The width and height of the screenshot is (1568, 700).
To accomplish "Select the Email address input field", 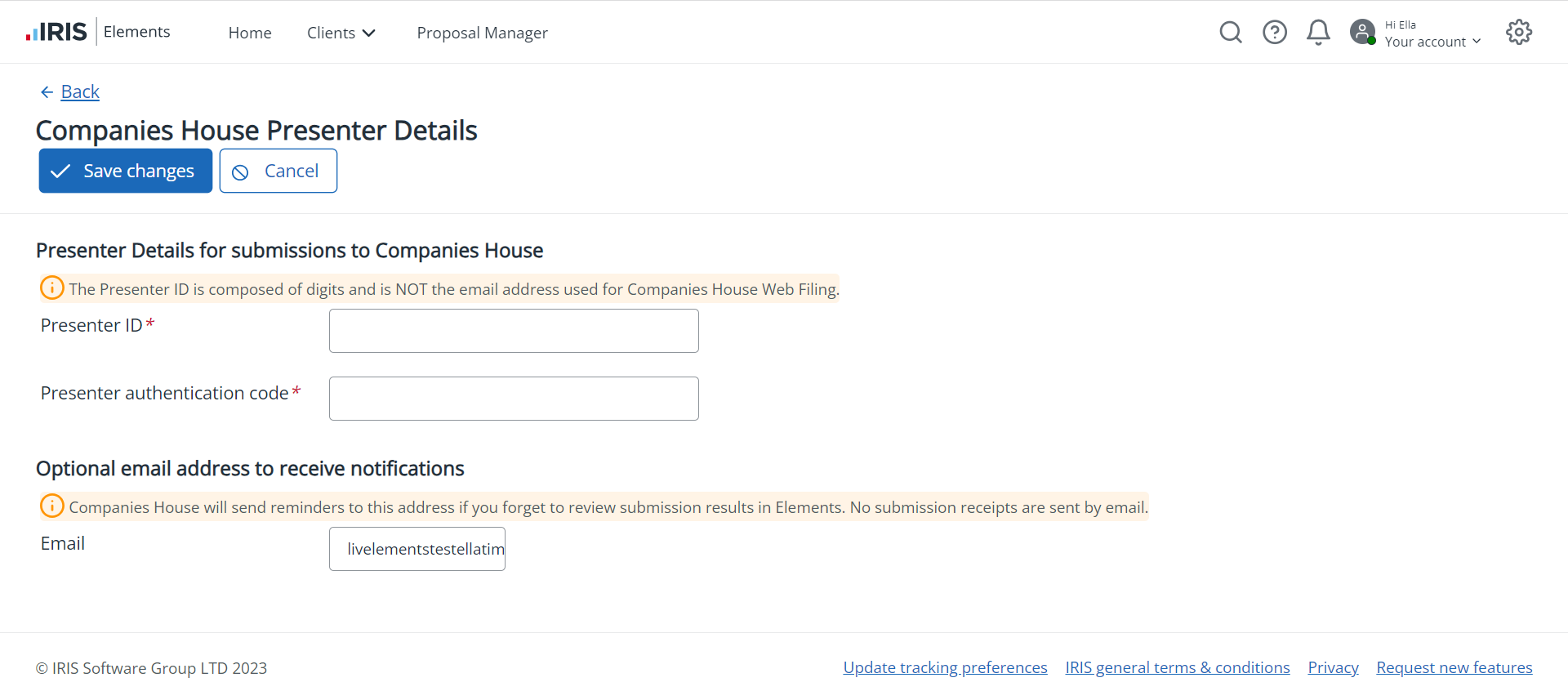I will [x=417, y=549].
